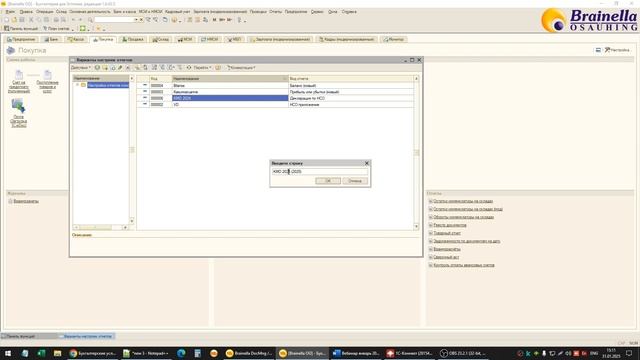Open Действия dropdown in report settings window
The image size is (640, 360).
click(x=81, y=68)
